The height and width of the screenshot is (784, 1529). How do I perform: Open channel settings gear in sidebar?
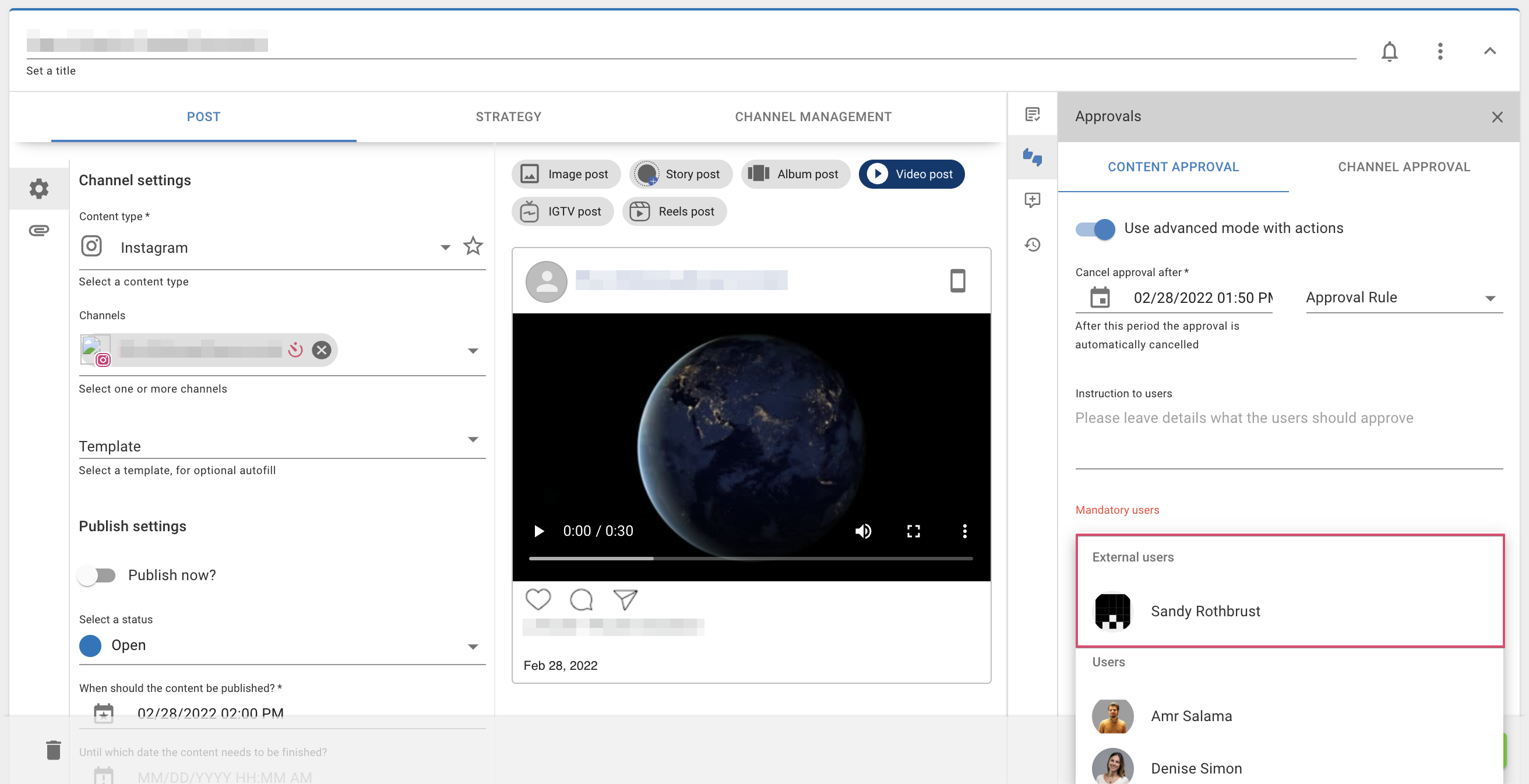[39, 189]
